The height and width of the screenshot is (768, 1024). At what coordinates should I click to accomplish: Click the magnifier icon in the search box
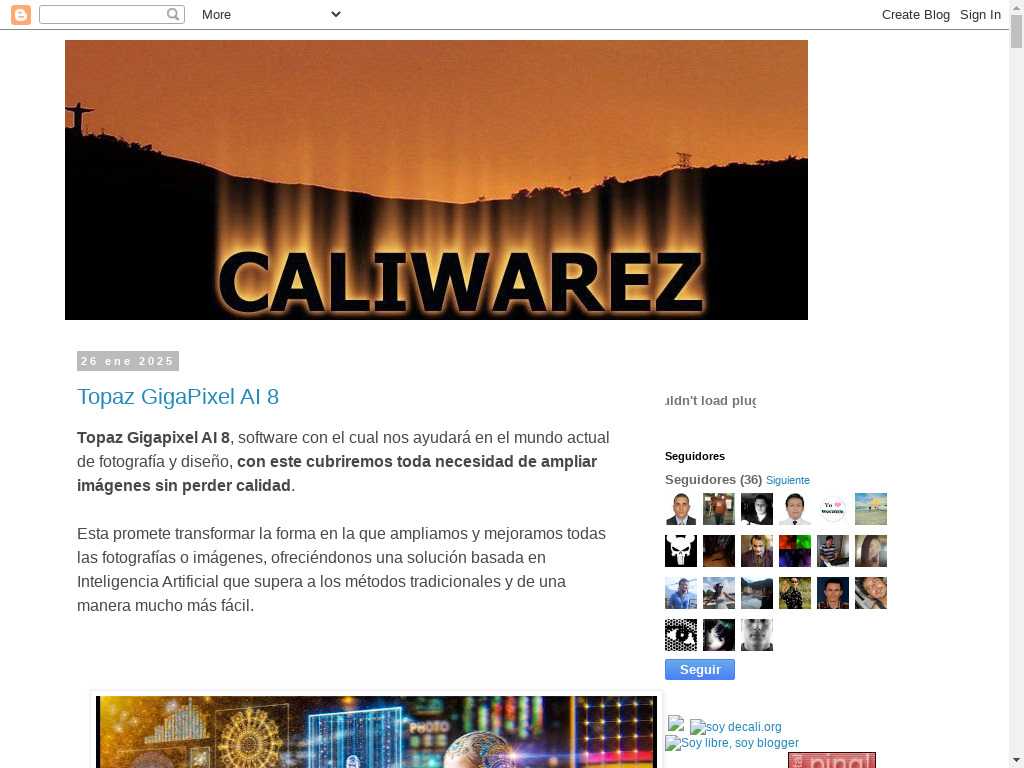[x=172, y=14]
